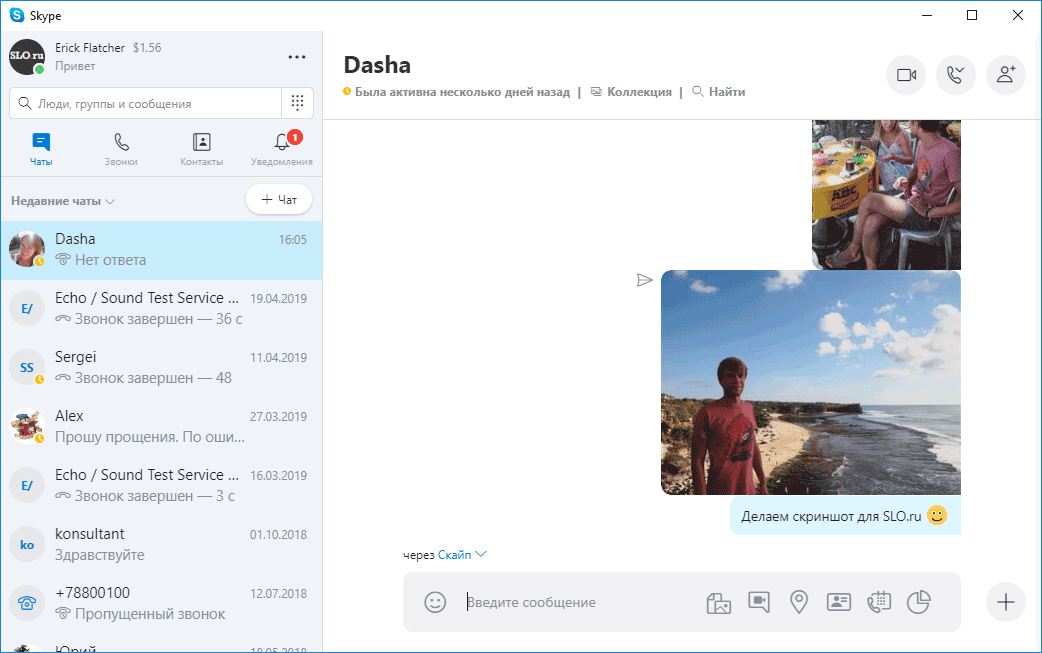Click Find in conversation link
Viewport: 1042px width, 653px height.
tap(718, 92)
